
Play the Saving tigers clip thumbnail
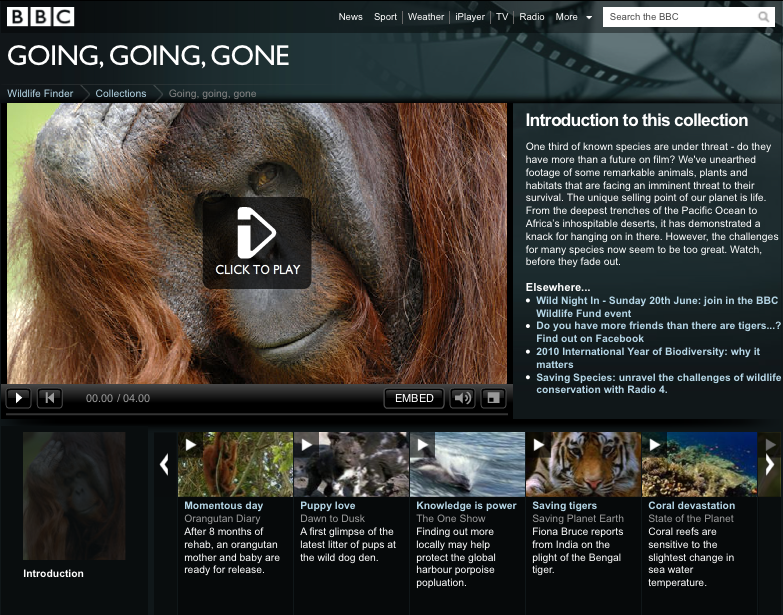click(x=583, y=464)
